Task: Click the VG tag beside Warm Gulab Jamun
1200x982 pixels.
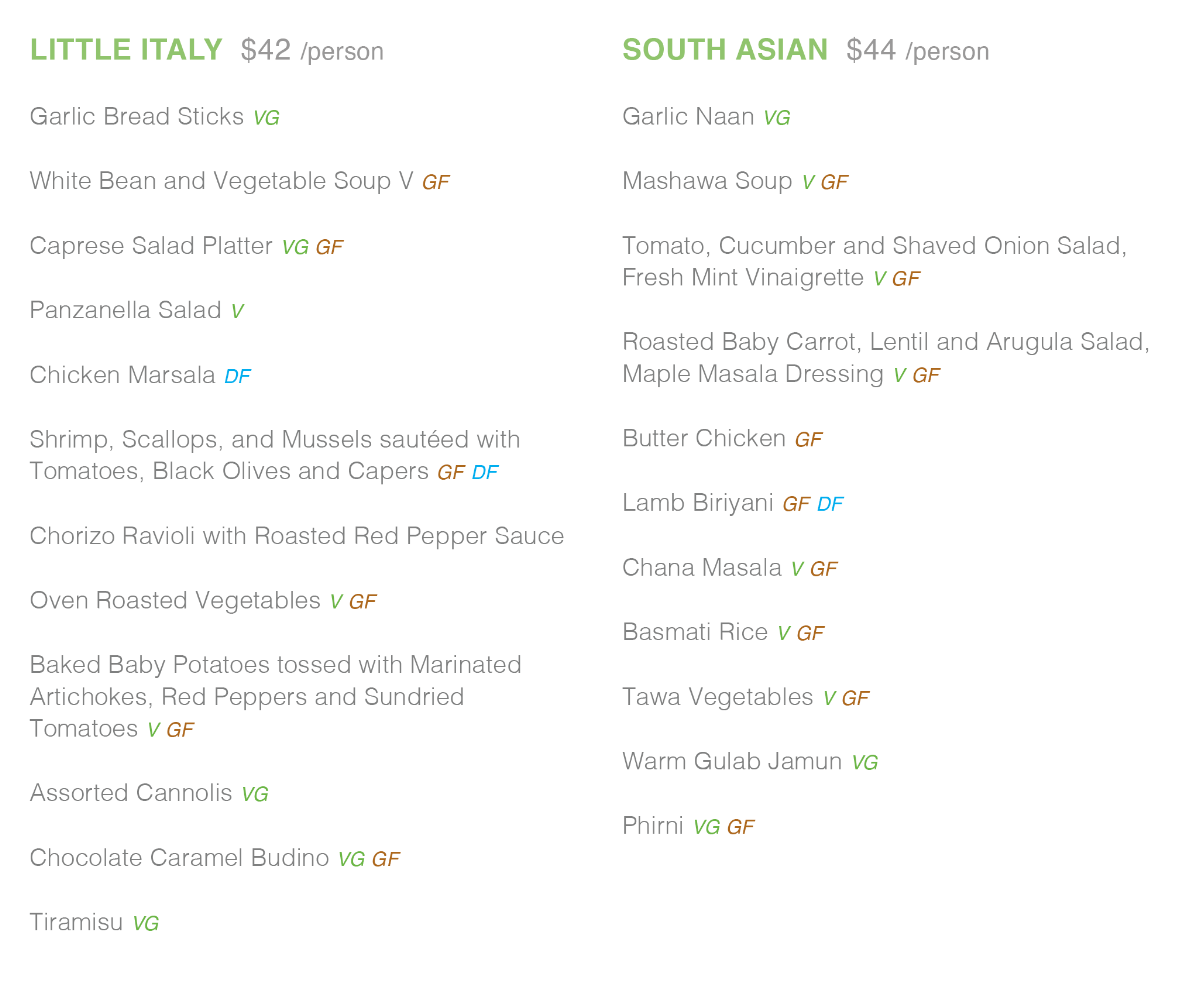Action: click(x=864, y=763)
